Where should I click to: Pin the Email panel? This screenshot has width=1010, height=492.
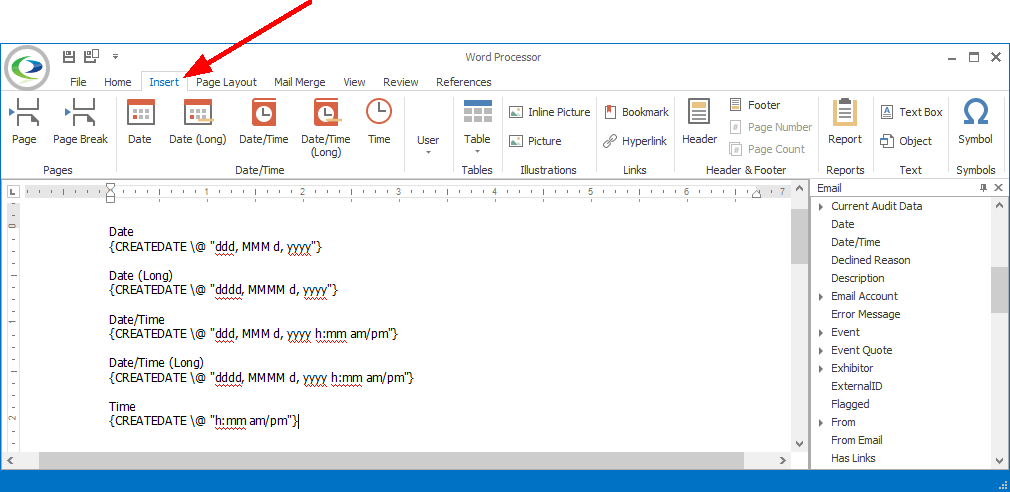coord(983,188)
